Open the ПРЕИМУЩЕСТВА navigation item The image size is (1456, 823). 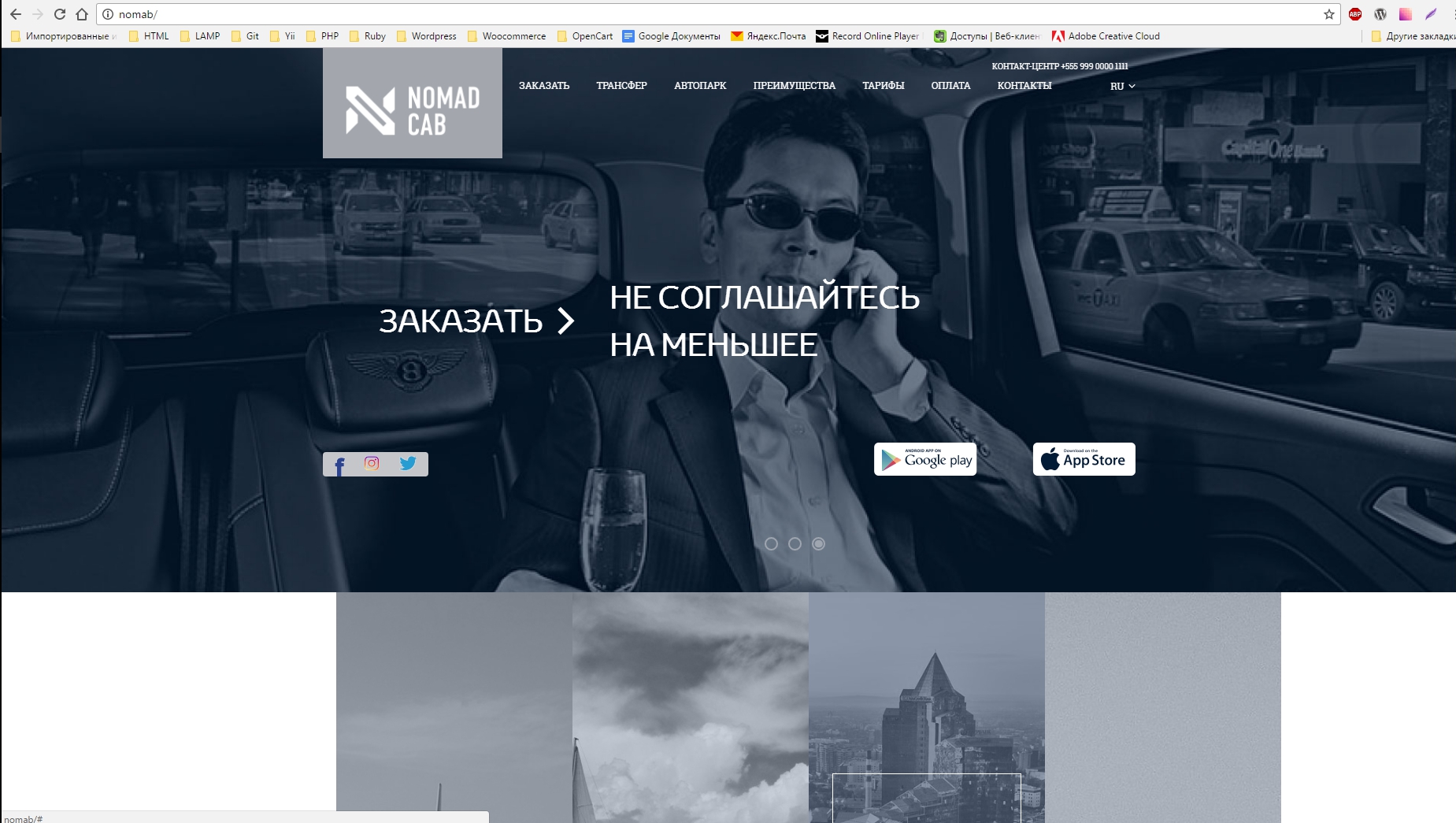point(795,86)
